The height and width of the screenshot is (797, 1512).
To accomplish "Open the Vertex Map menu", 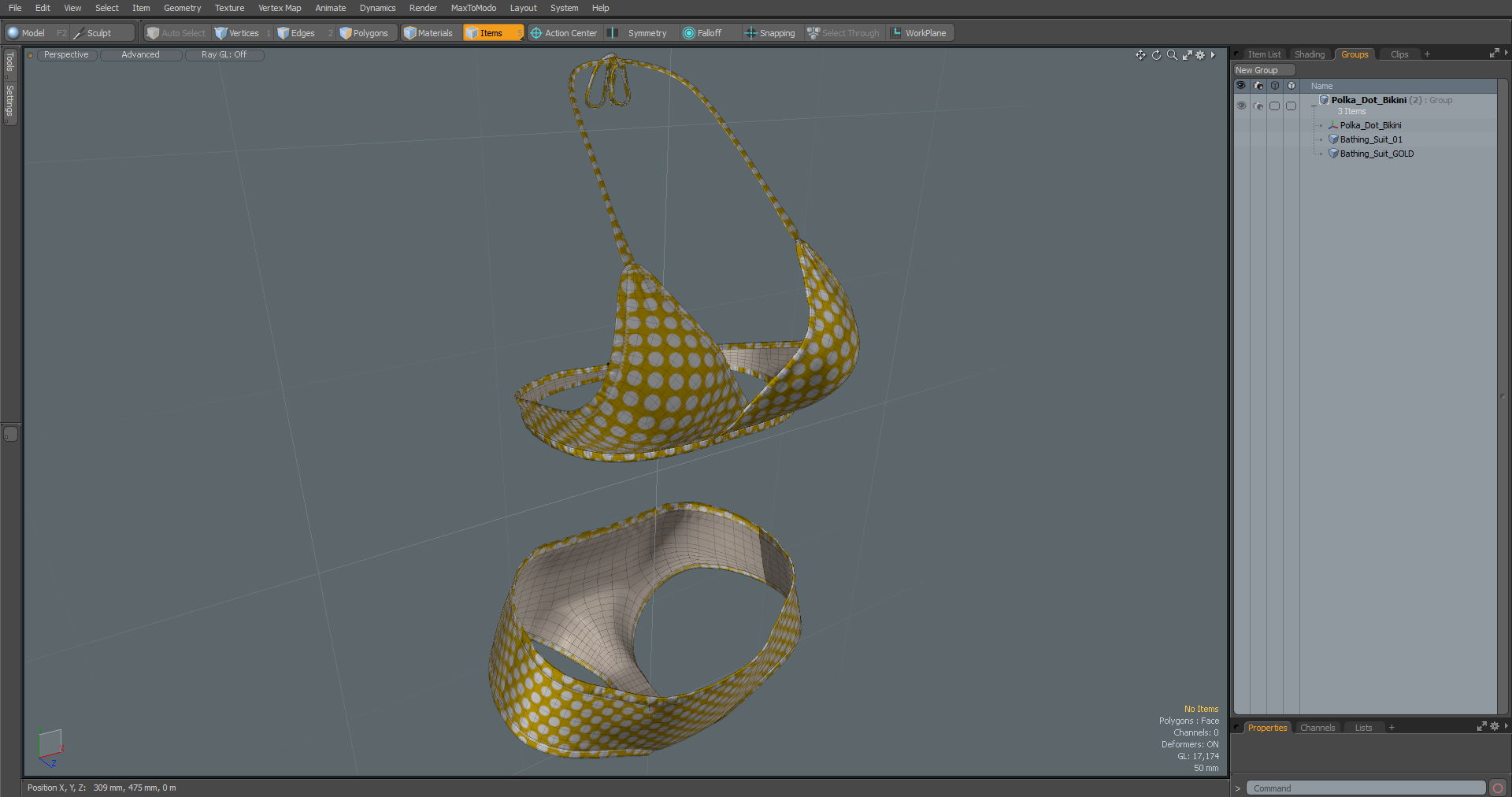I will click(280, 8).
